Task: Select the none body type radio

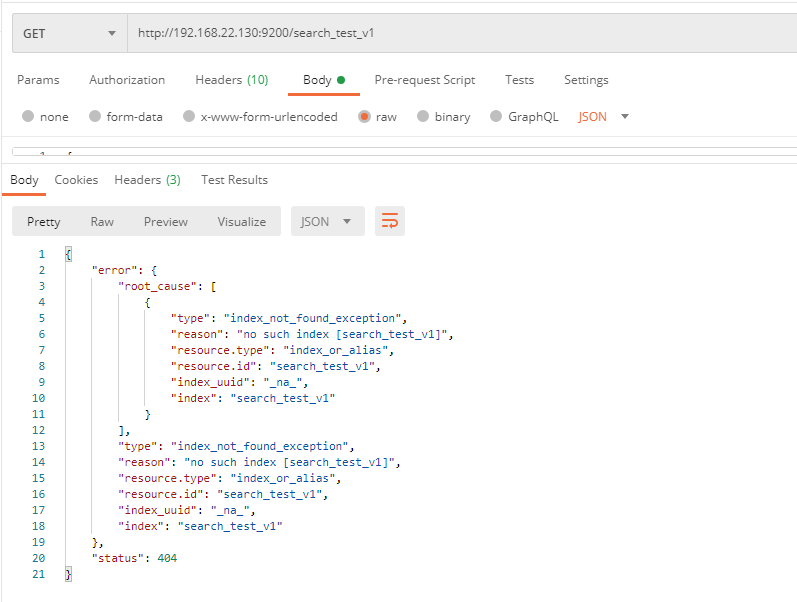Action: point(28,116)
